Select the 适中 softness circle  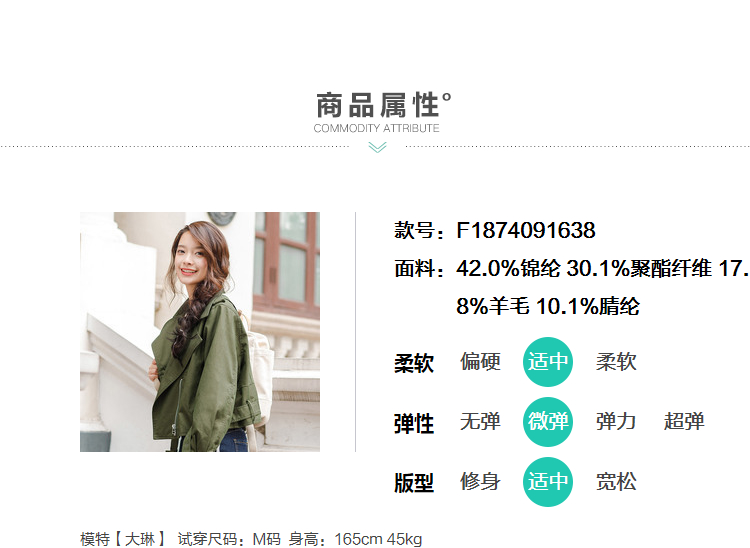[x=548, y=362]
